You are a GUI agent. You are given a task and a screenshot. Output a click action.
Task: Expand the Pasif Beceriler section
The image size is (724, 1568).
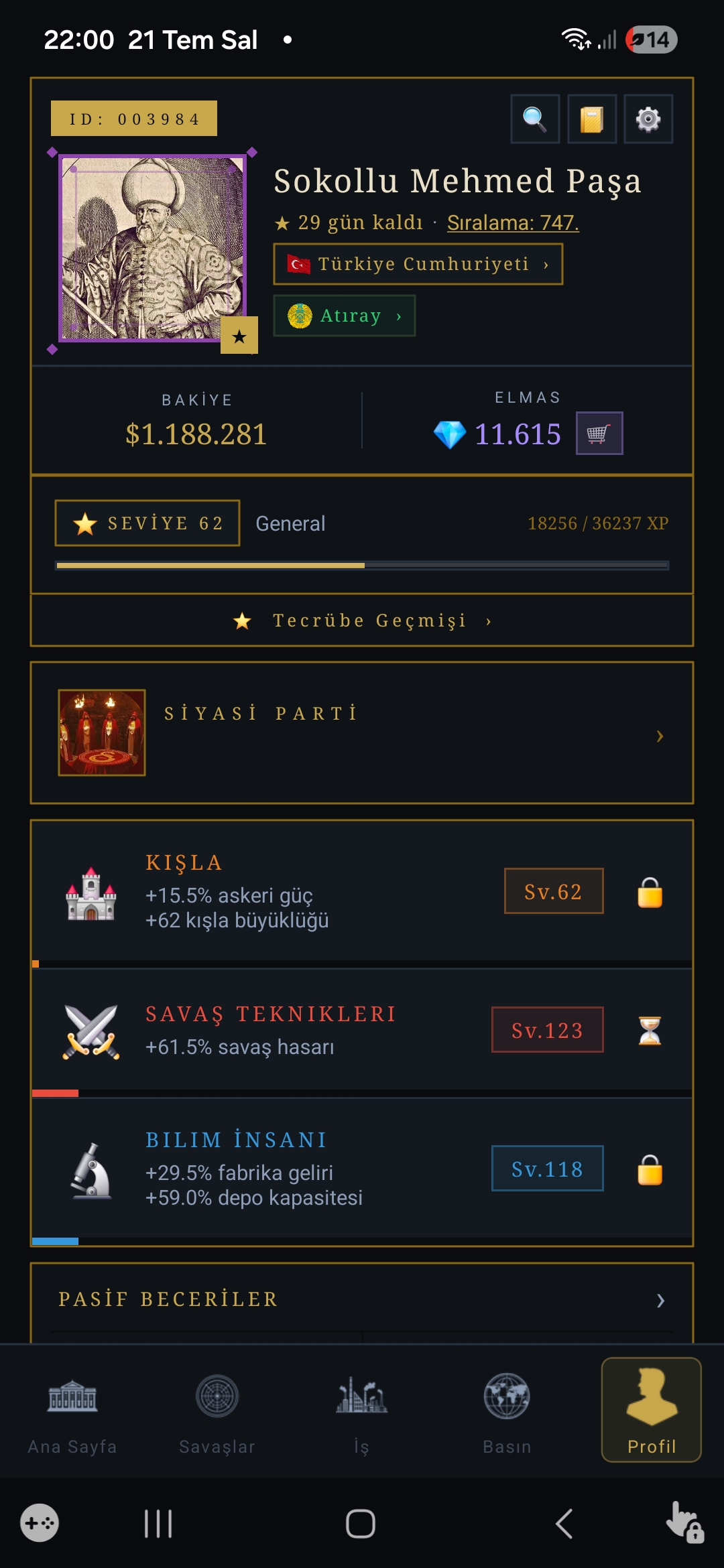[x=362, y=1300]
